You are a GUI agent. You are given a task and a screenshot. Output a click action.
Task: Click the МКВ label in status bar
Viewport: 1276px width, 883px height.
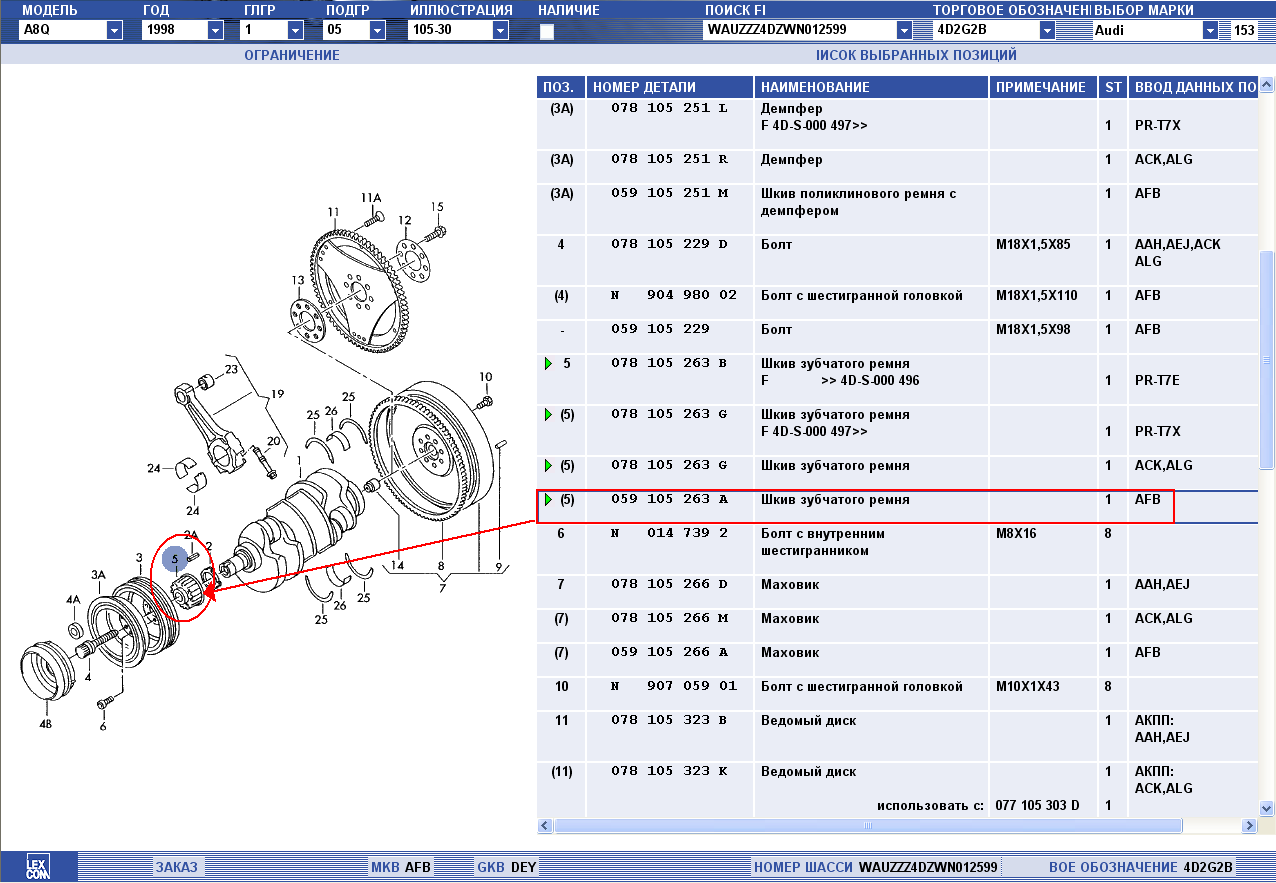coord(385,867)
